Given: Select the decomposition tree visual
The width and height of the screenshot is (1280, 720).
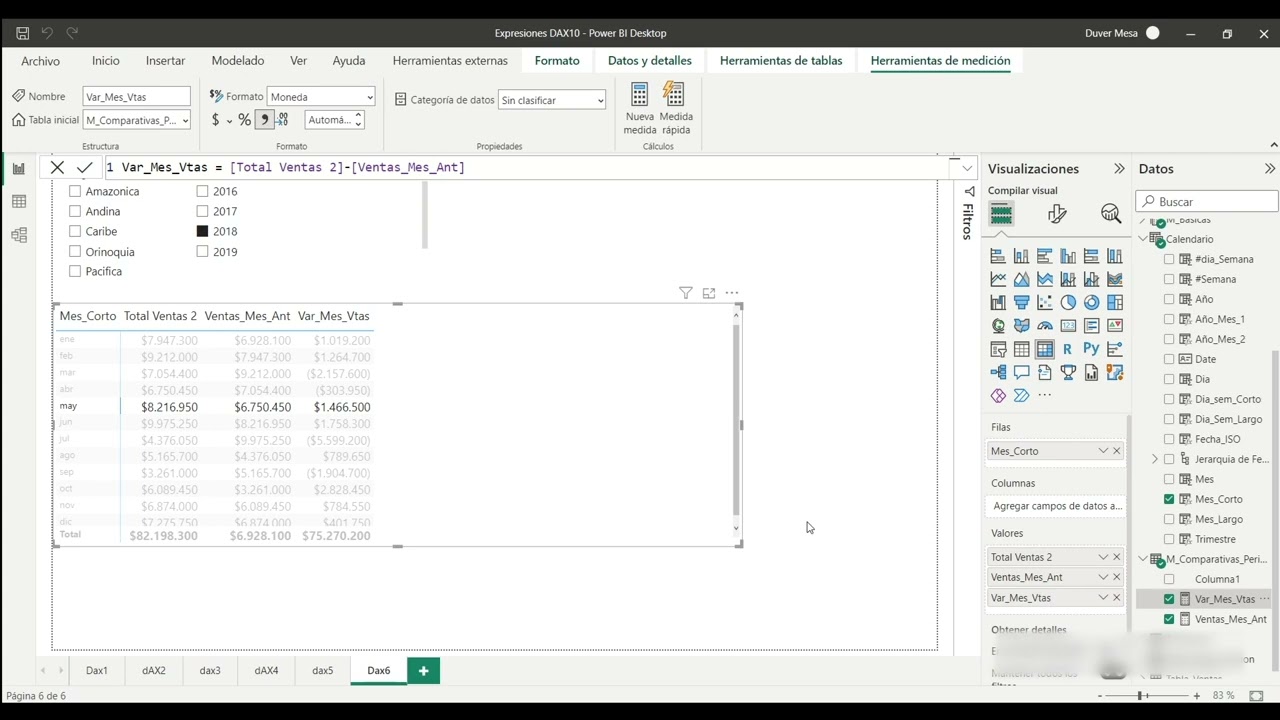Looking at the screenshot, I should click(x=998, y=372).
